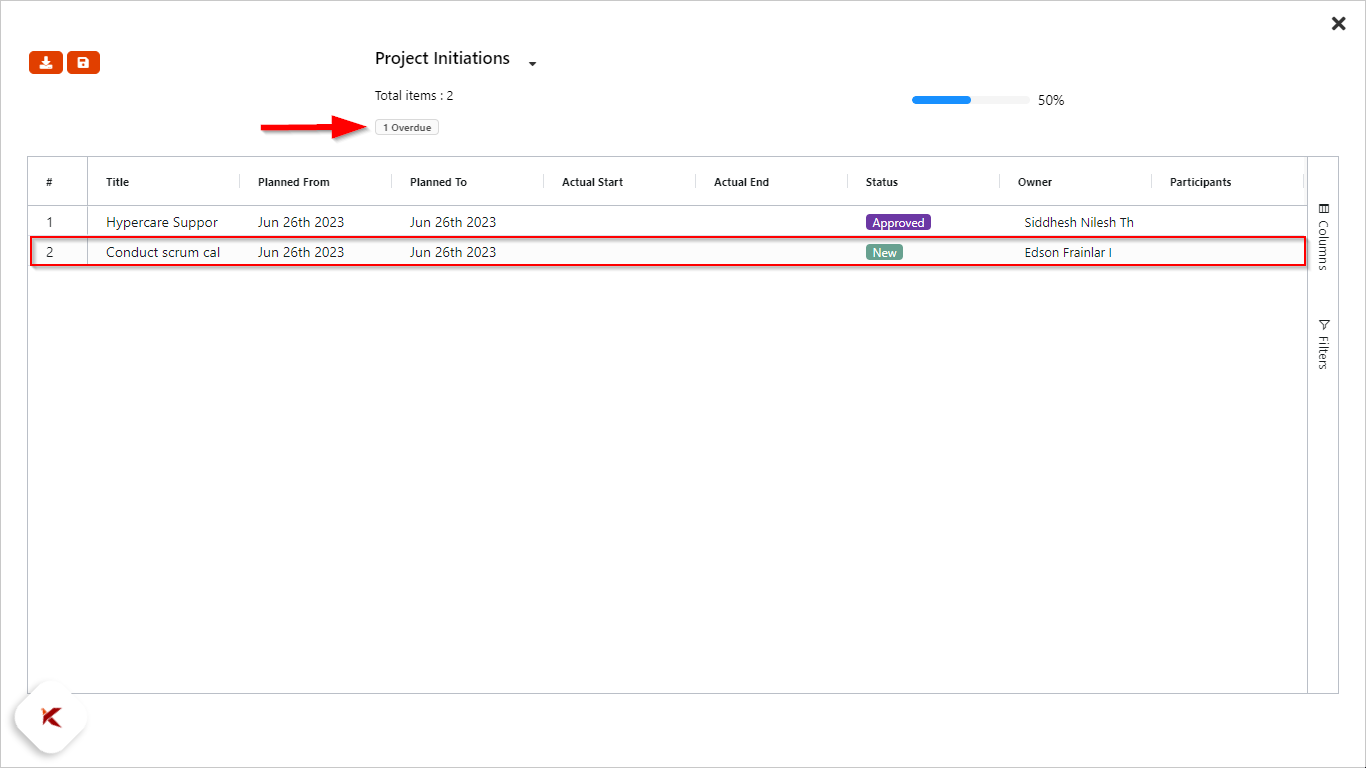Expand the Project Initiations title dropdown
Screen dimensions: 1366x768
coord(532,63)
